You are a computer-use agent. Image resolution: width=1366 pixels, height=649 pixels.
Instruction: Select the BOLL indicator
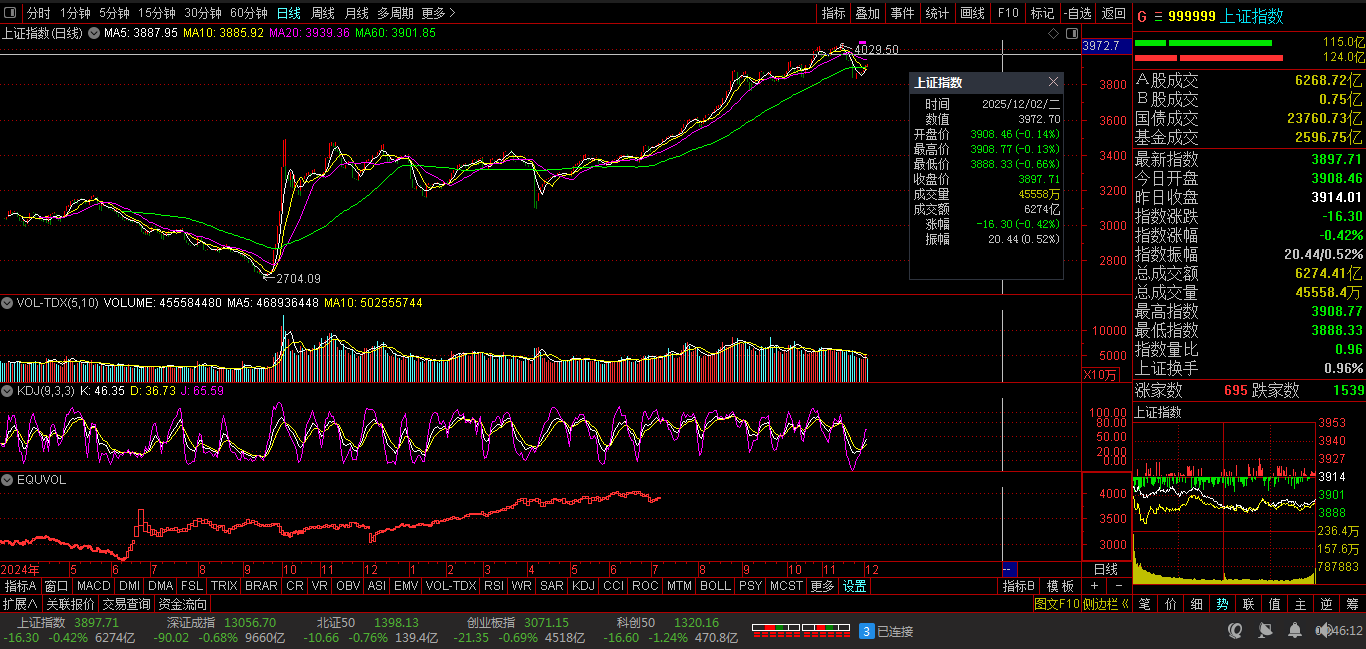[x=715, y=586]
